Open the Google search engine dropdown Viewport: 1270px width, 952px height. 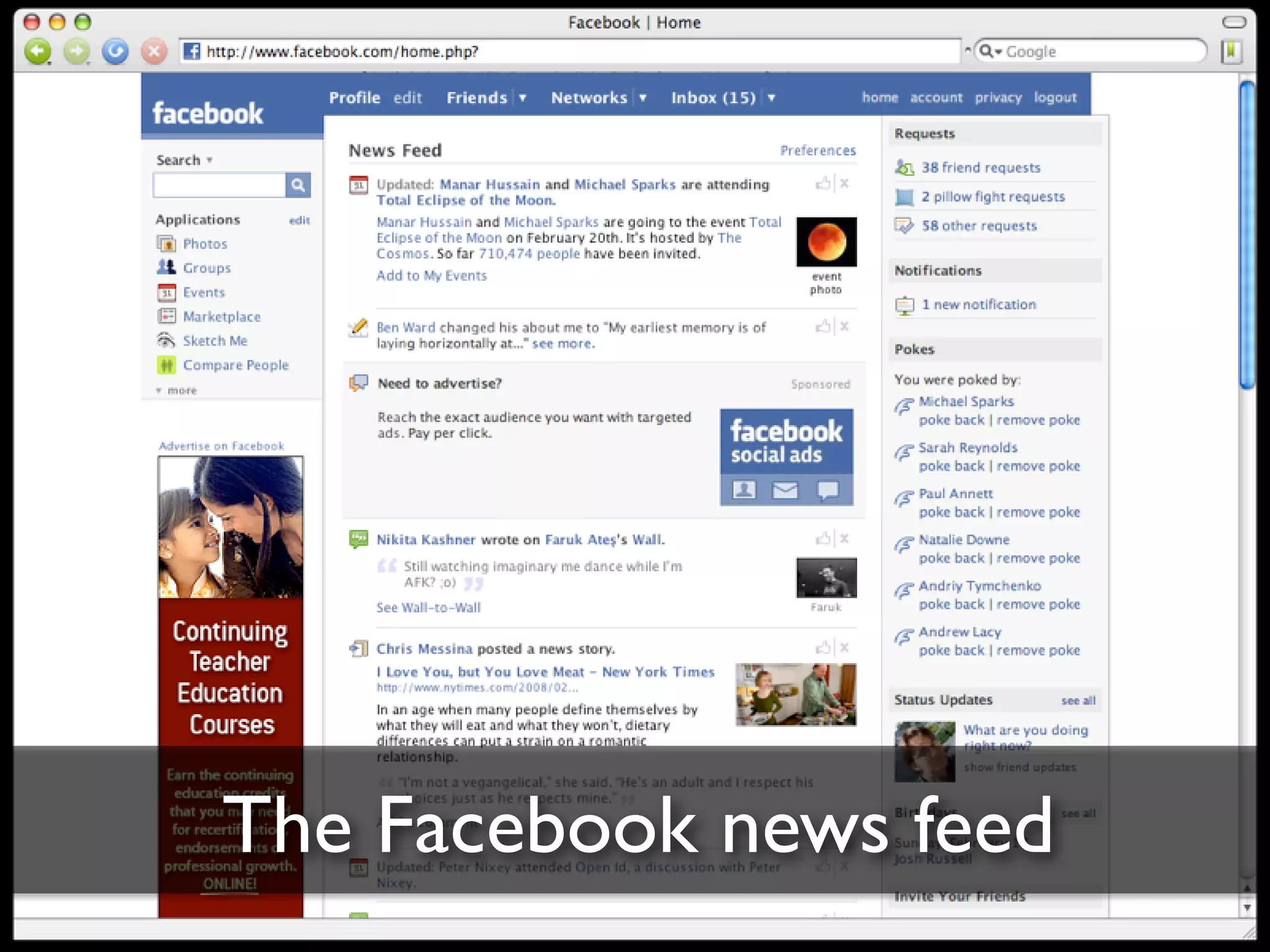(x=991, y=51)
